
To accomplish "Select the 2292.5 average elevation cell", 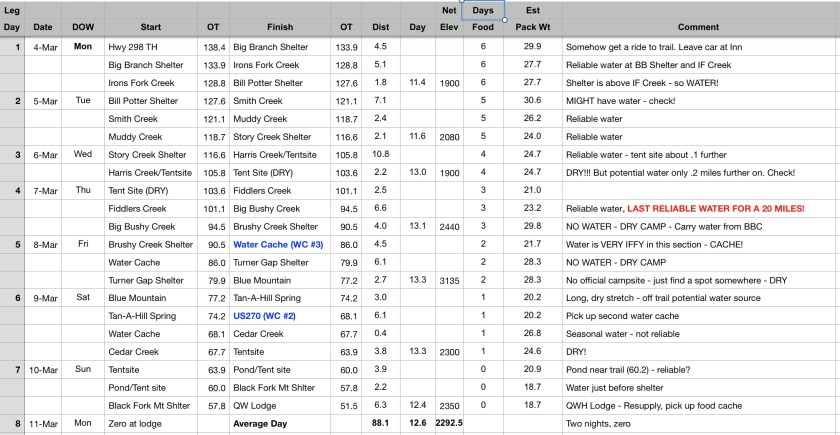I will 450,424.
